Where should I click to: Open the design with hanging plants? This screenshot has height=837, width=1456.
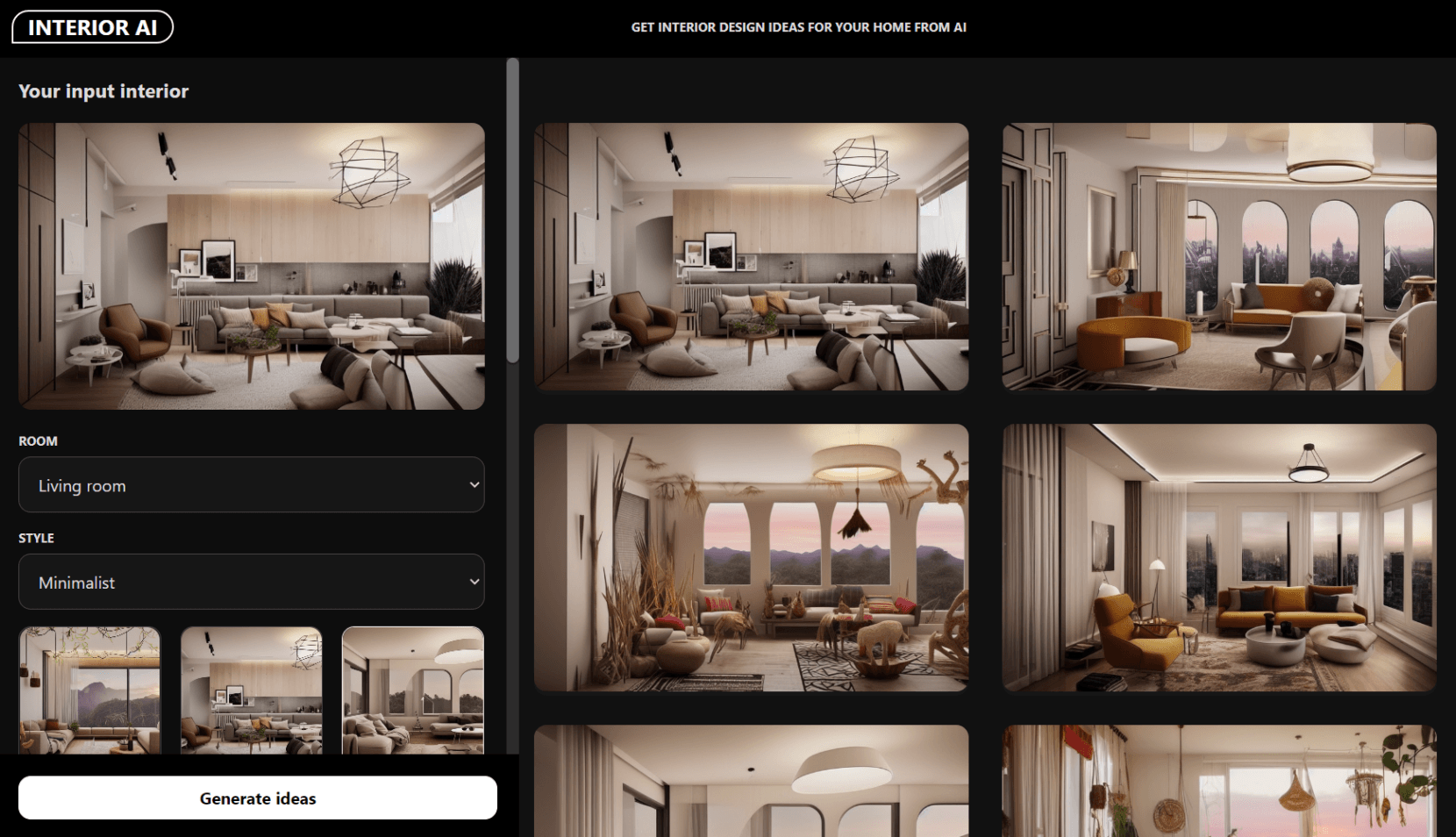coord(1217,781)
